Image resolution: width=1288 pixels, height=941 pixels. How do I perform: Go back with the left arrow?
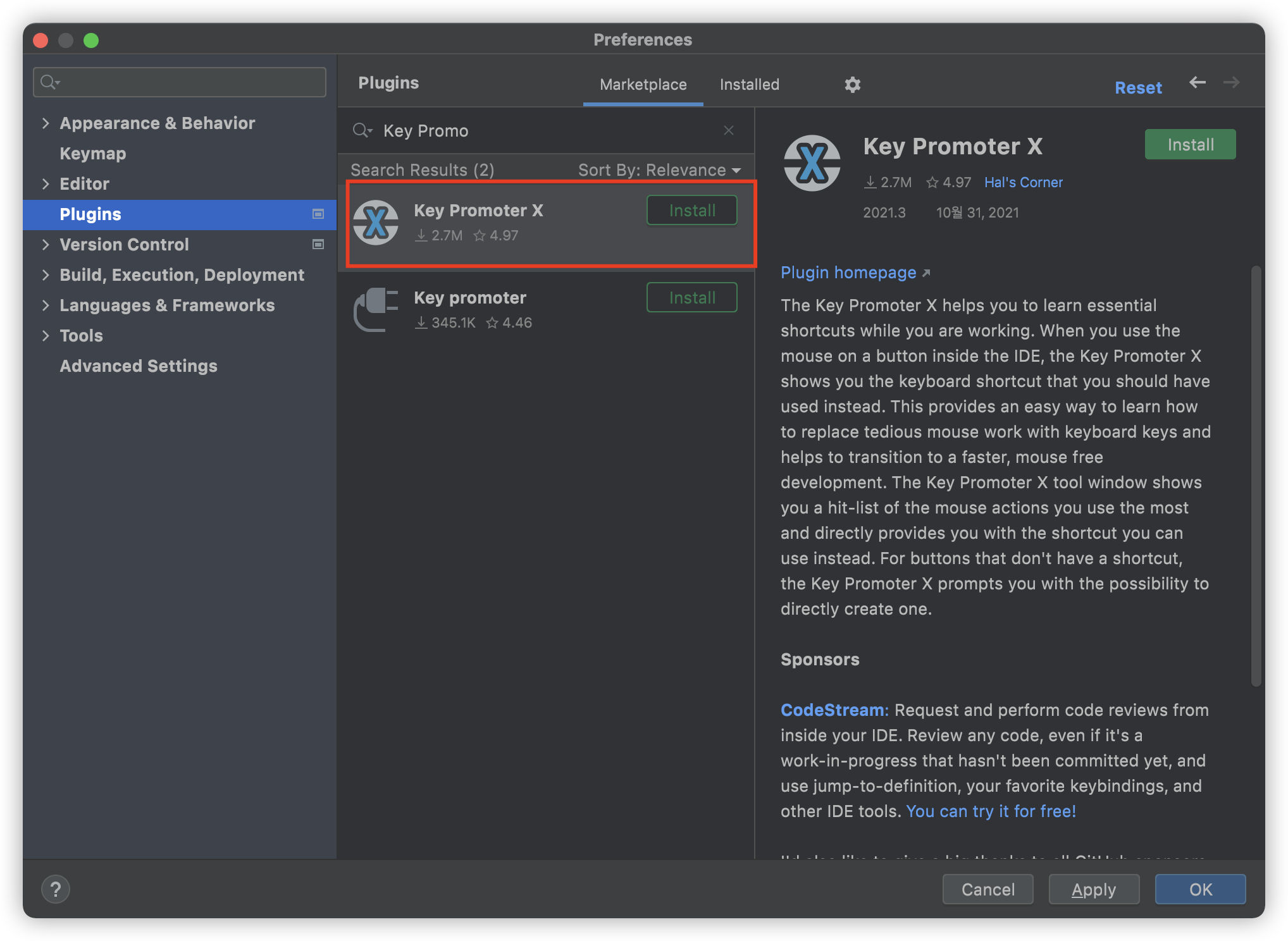click(x=1197, y=82)
